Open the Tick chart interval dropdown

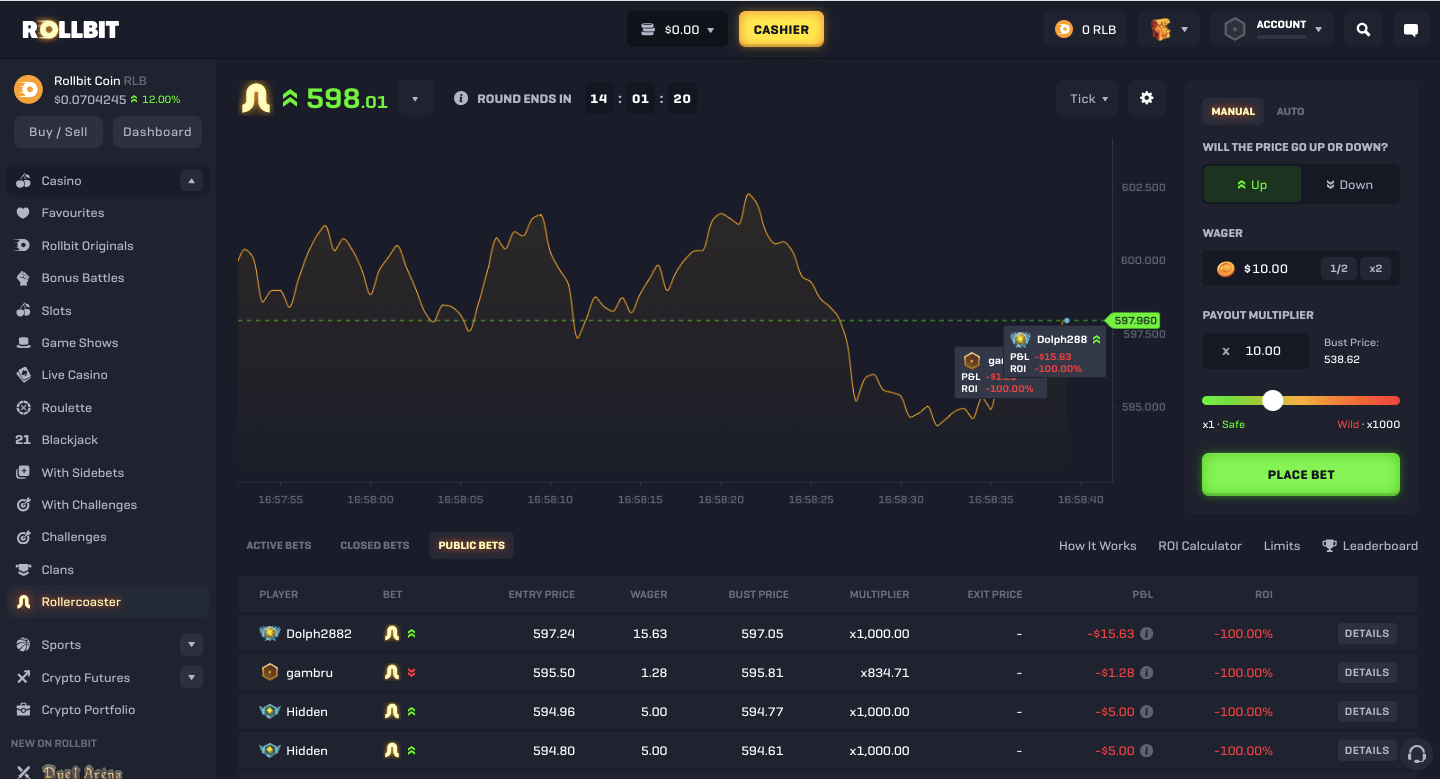(1087, 98)
